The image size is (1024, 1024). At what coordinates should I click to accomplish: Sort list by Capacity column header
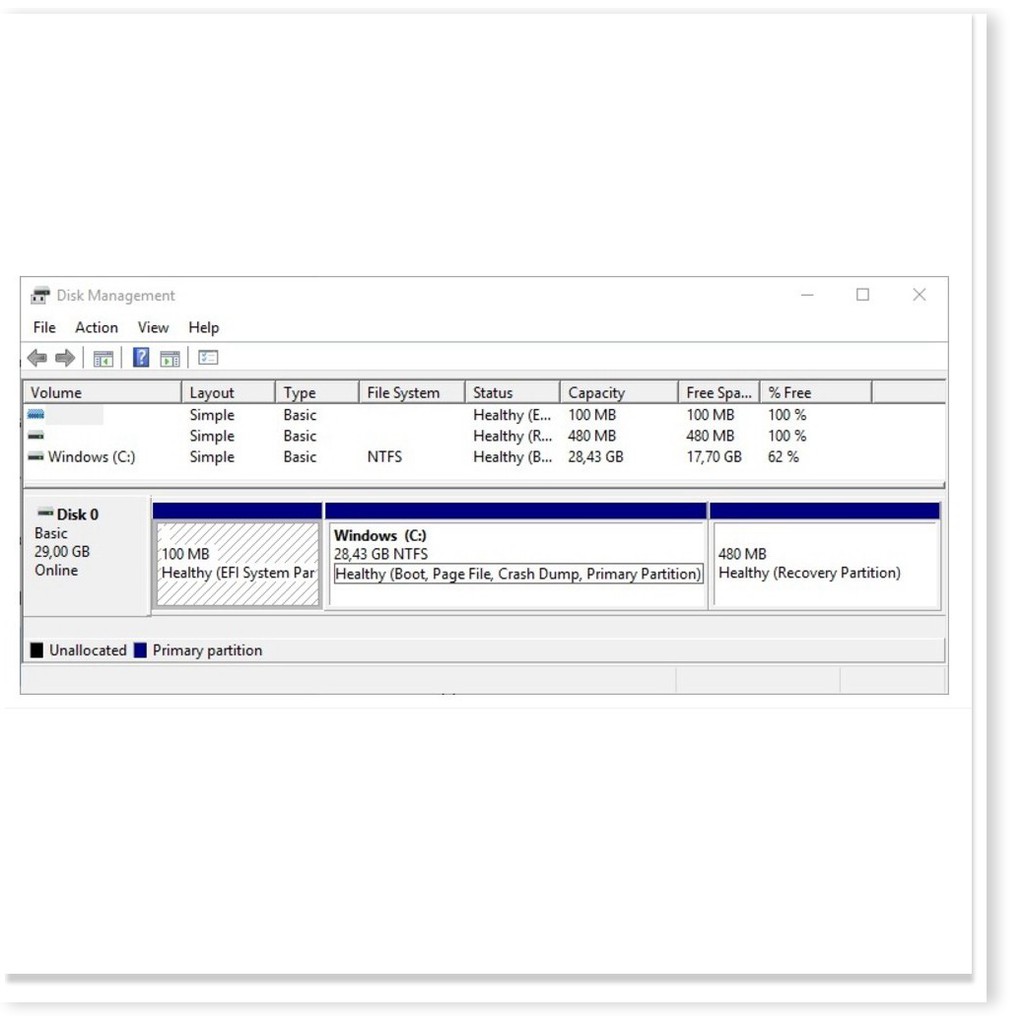click(x=616, y=393)
